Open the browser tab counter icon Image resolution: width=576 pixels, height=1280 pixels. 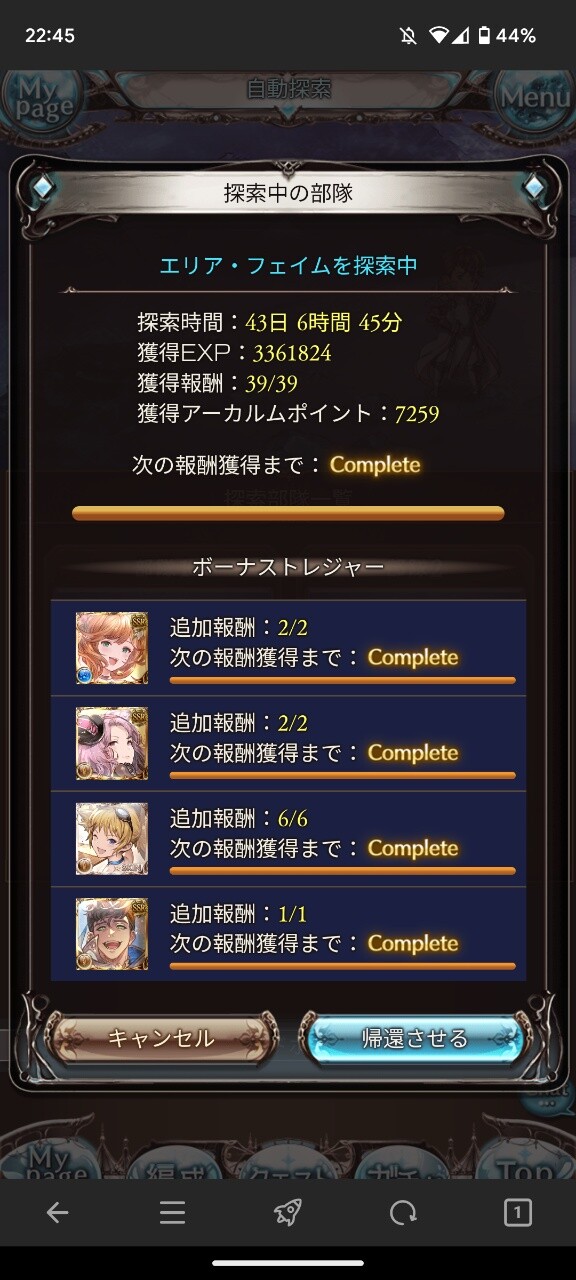[518, 1213]
